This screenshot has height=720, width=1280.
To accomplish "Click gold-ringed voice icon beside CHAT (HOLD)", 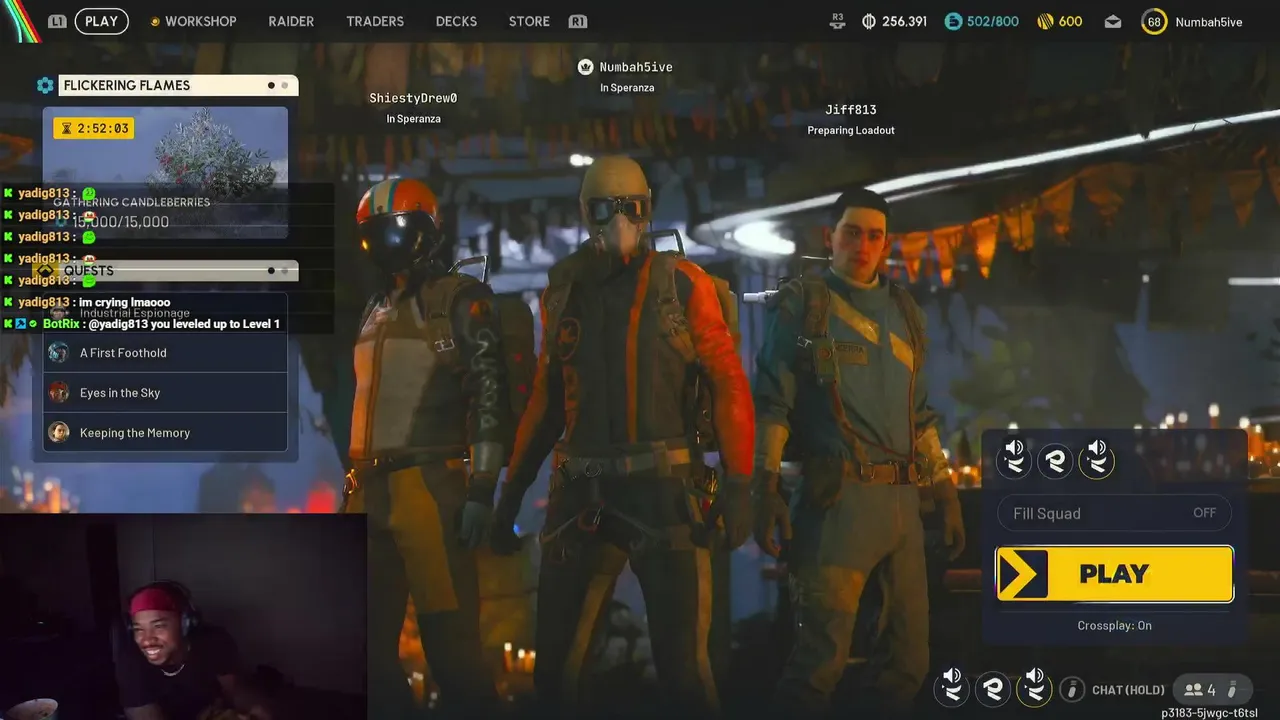I will pyautogui.click(x=1034, y=688).
